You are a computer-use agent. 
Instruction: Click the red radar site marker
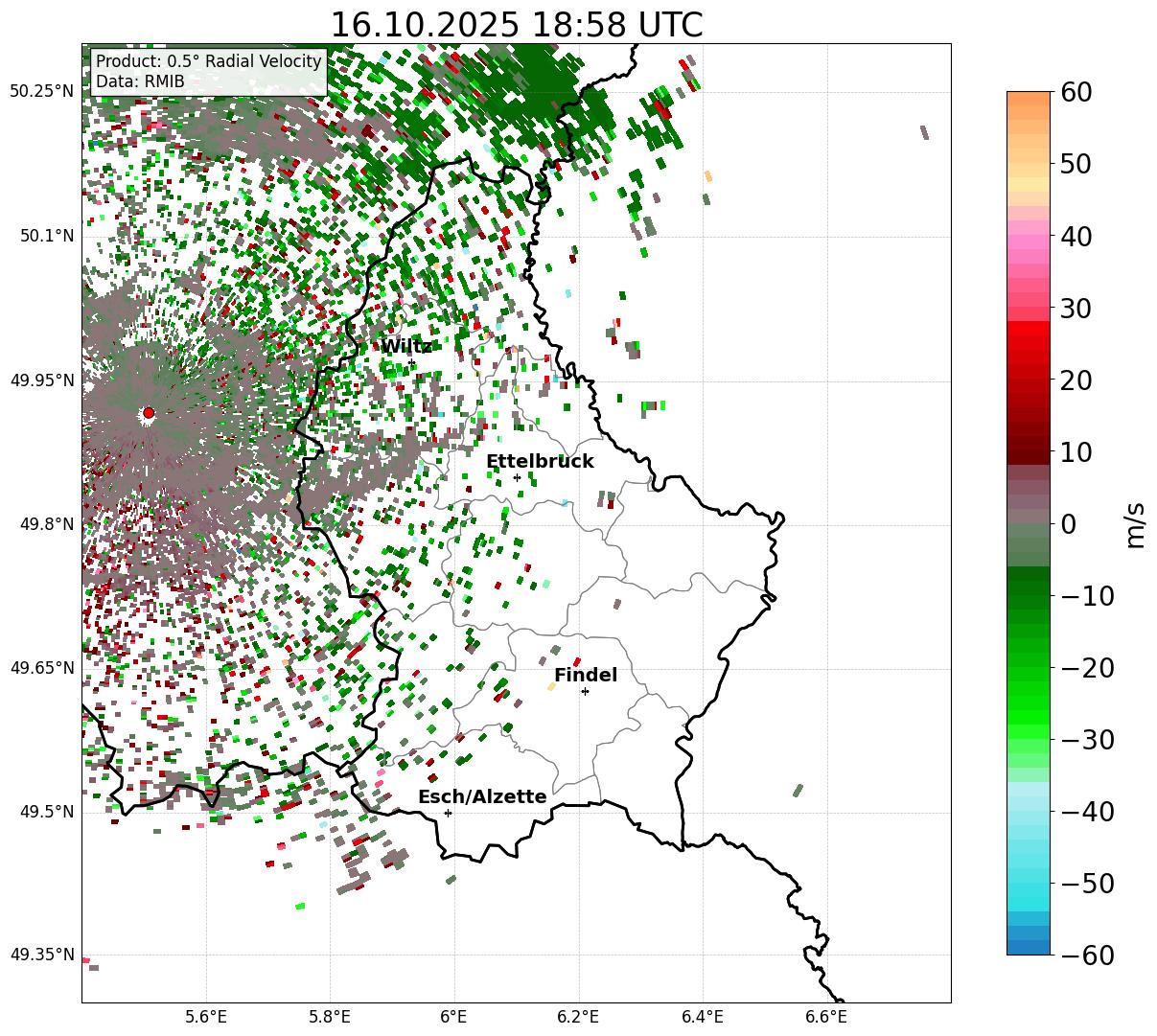(x=149, y=413)
